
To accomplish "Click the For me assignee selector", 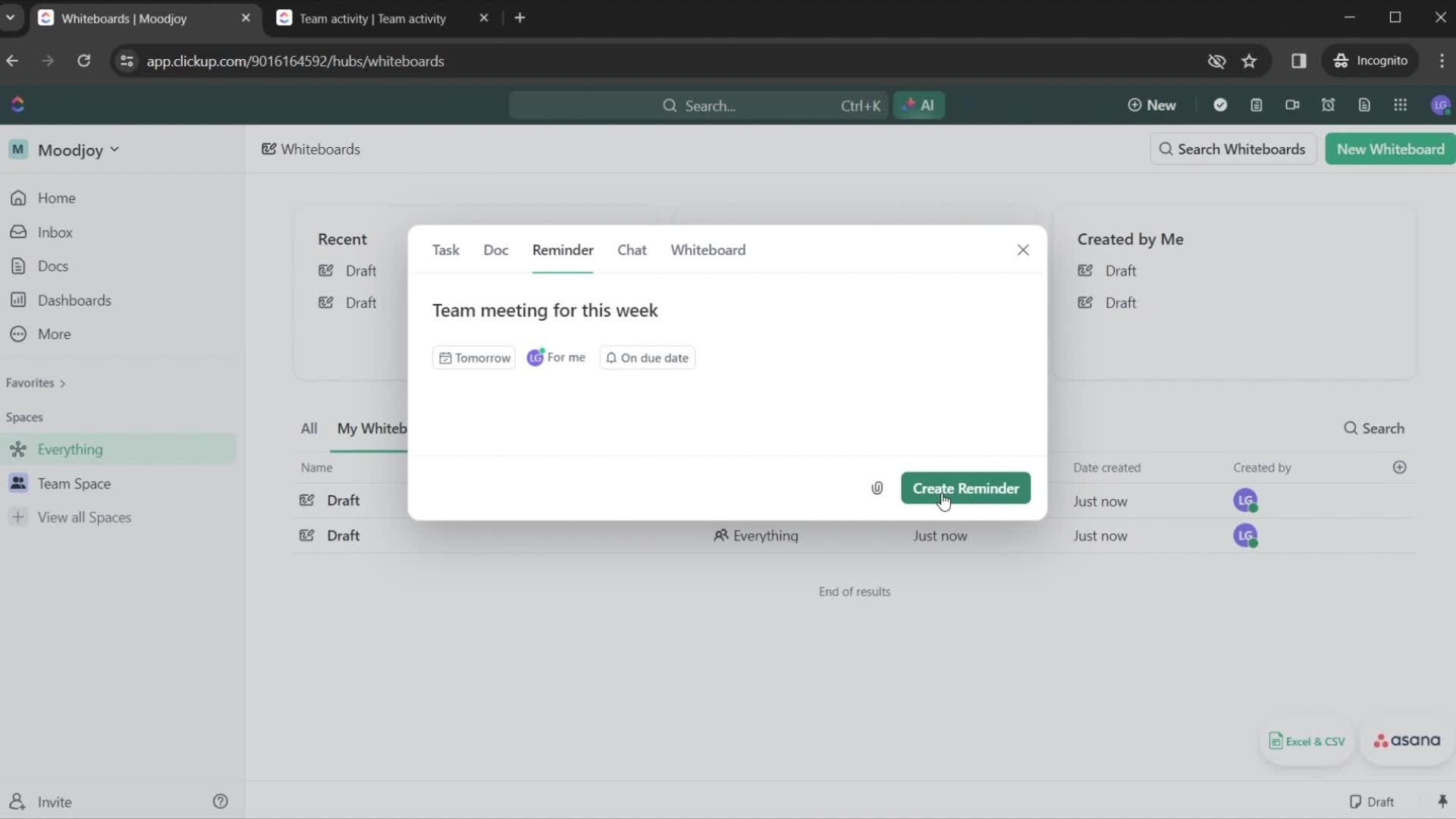I will [x=556, y=357].
